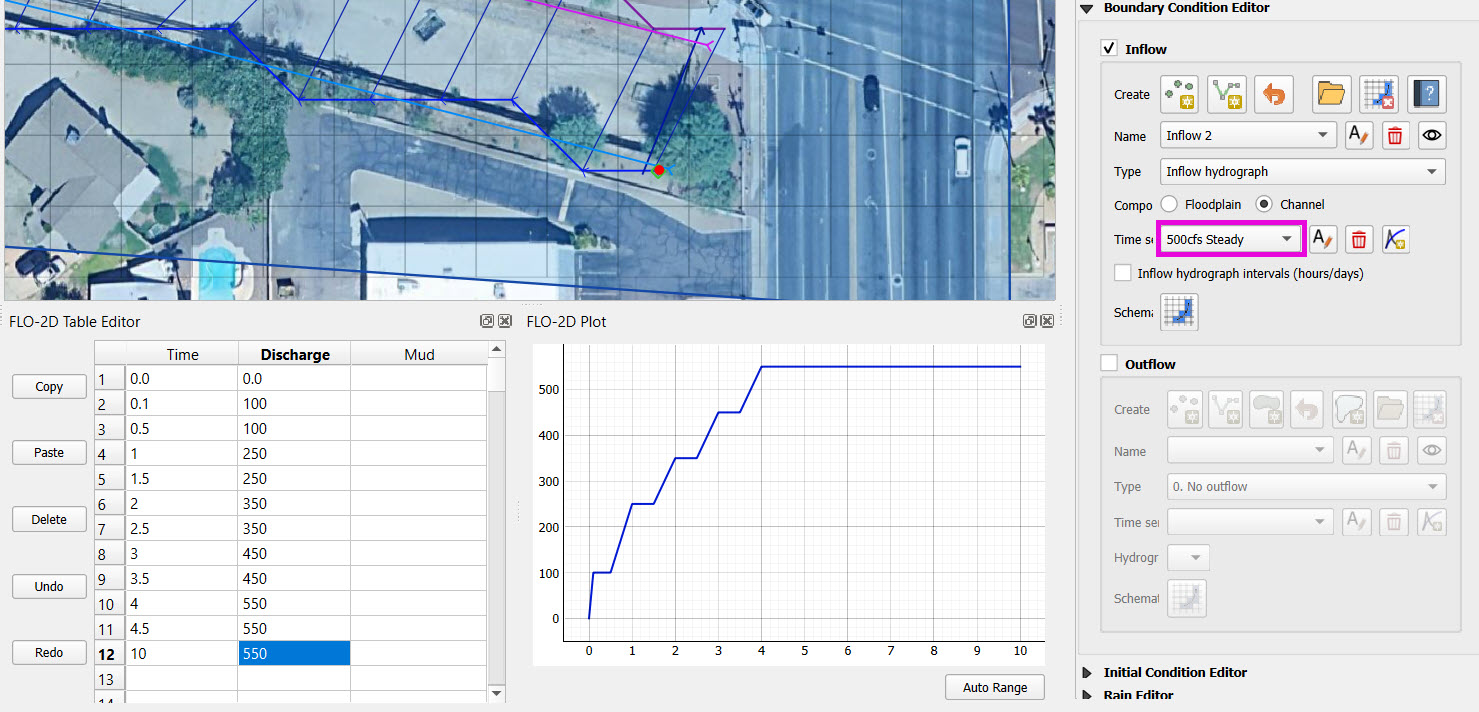1479x712 pixels.
Task: Toggle the eye icon next to Inflow 2
Action: coord(1432,136)
